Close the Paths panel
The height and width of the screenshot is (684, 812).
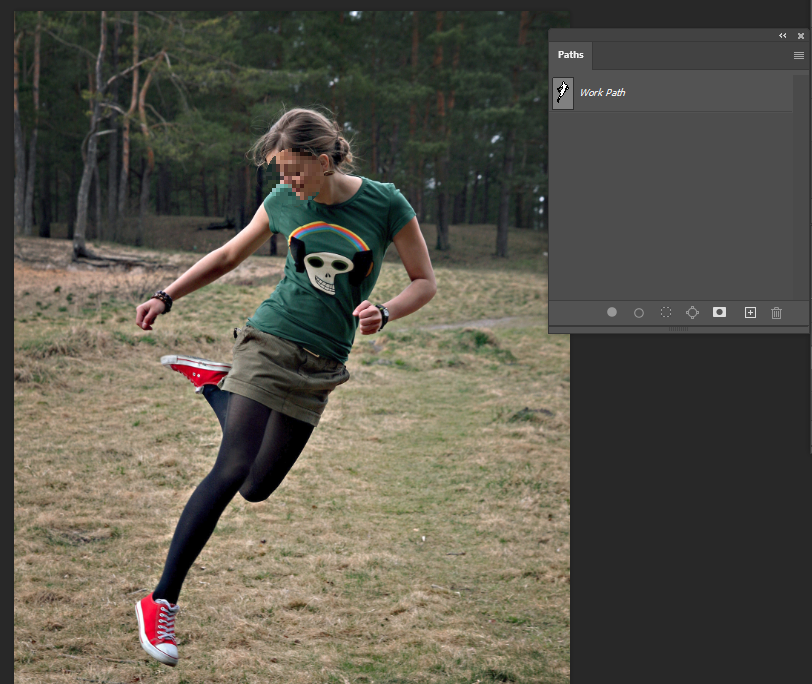(x=801, y=36)
